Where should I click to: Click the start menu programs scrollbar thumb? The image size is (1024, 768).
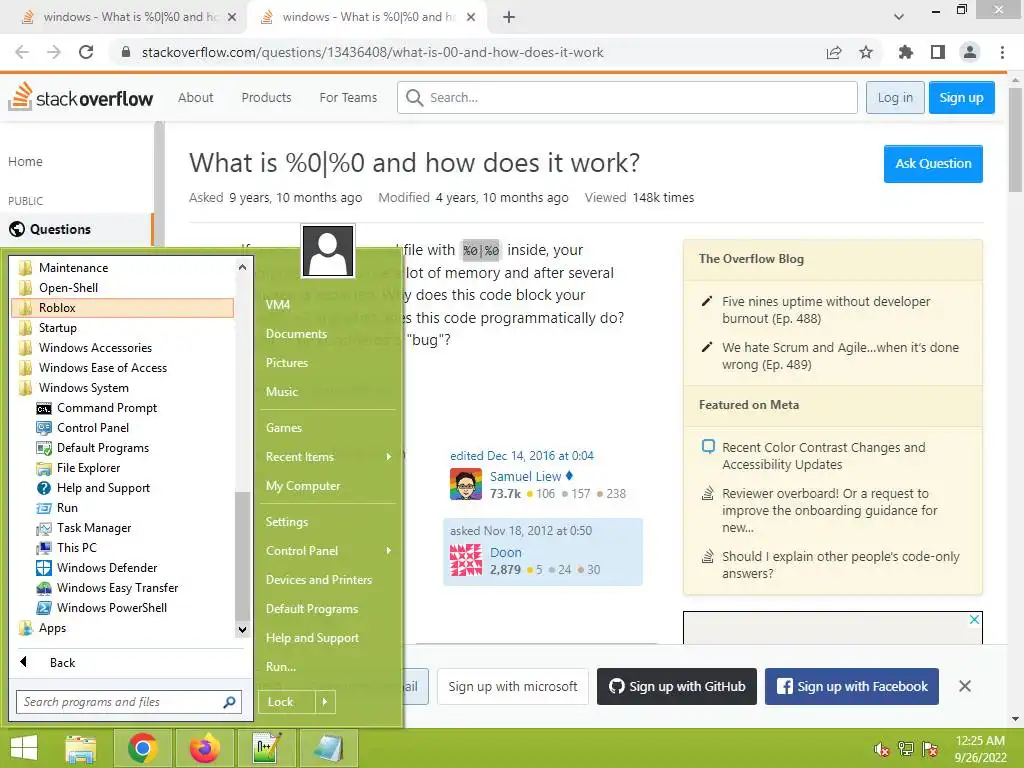(x=242, y=554)
